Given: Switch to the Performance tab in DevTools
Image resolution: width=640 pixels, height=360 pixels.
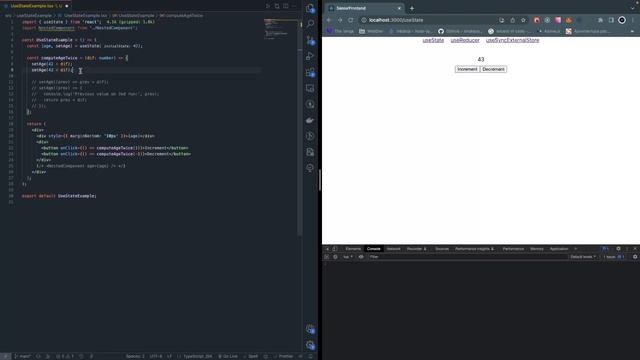Looking at the screenshot, I should [x=513, y=249].
